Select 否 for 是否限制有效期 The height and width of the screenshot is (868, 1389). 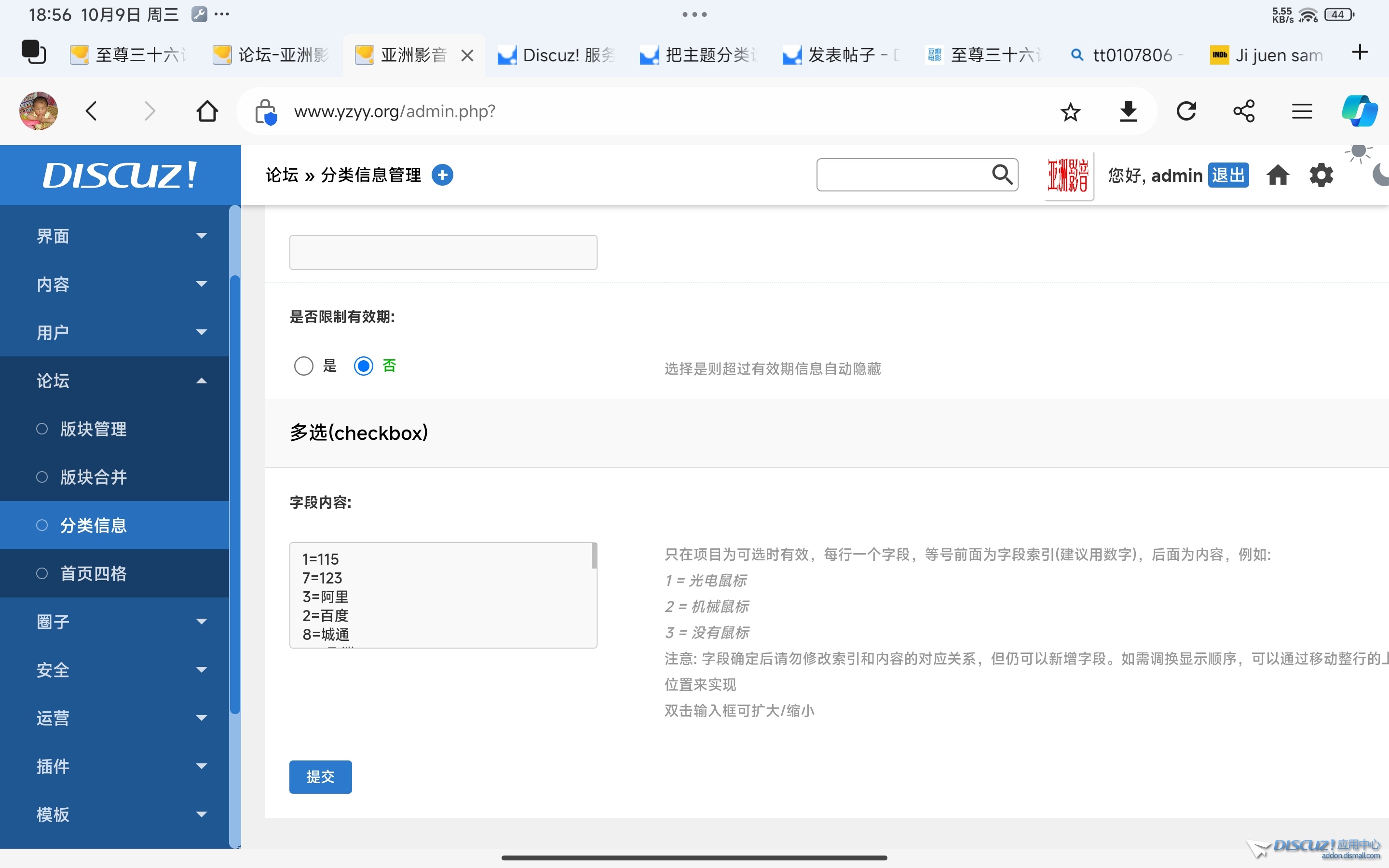pyautogui.click(x=363, y=366)
